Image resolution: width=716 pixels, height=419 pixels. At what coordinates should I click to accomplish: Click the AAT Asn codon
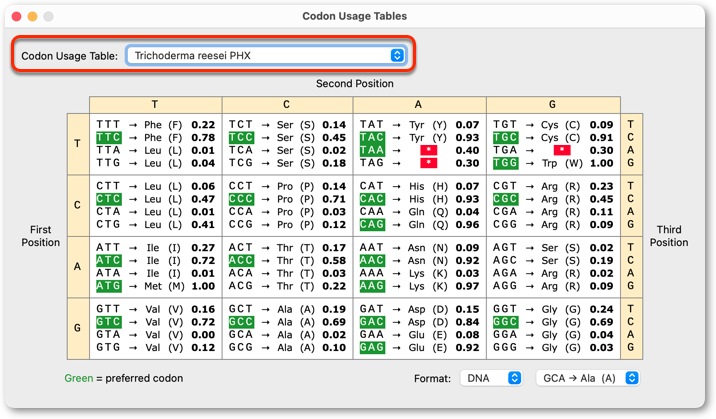[x=372, y=247]
